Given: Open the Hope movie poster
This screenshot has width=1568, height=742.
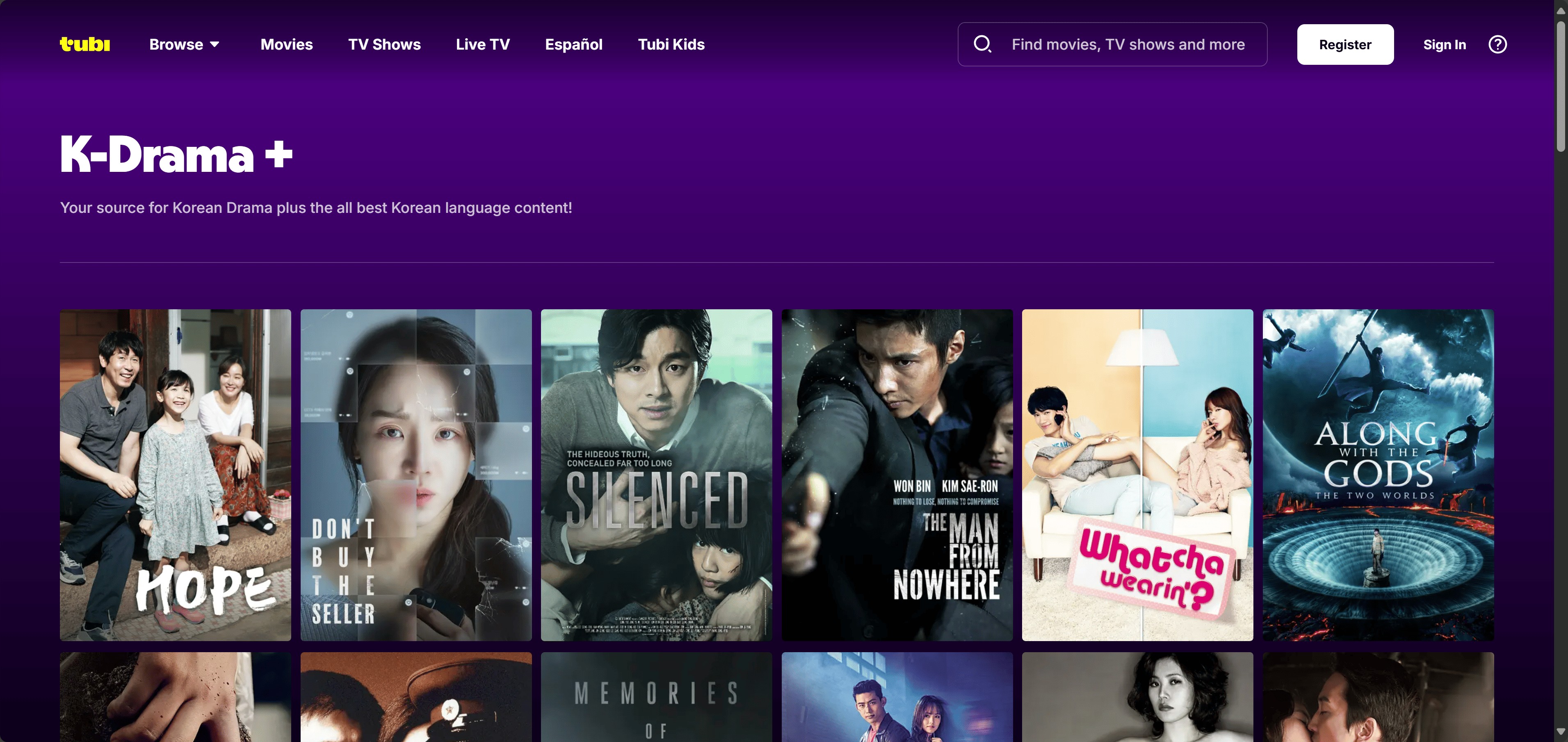Looking at the screenshot, I should click(x=175, y=475).
